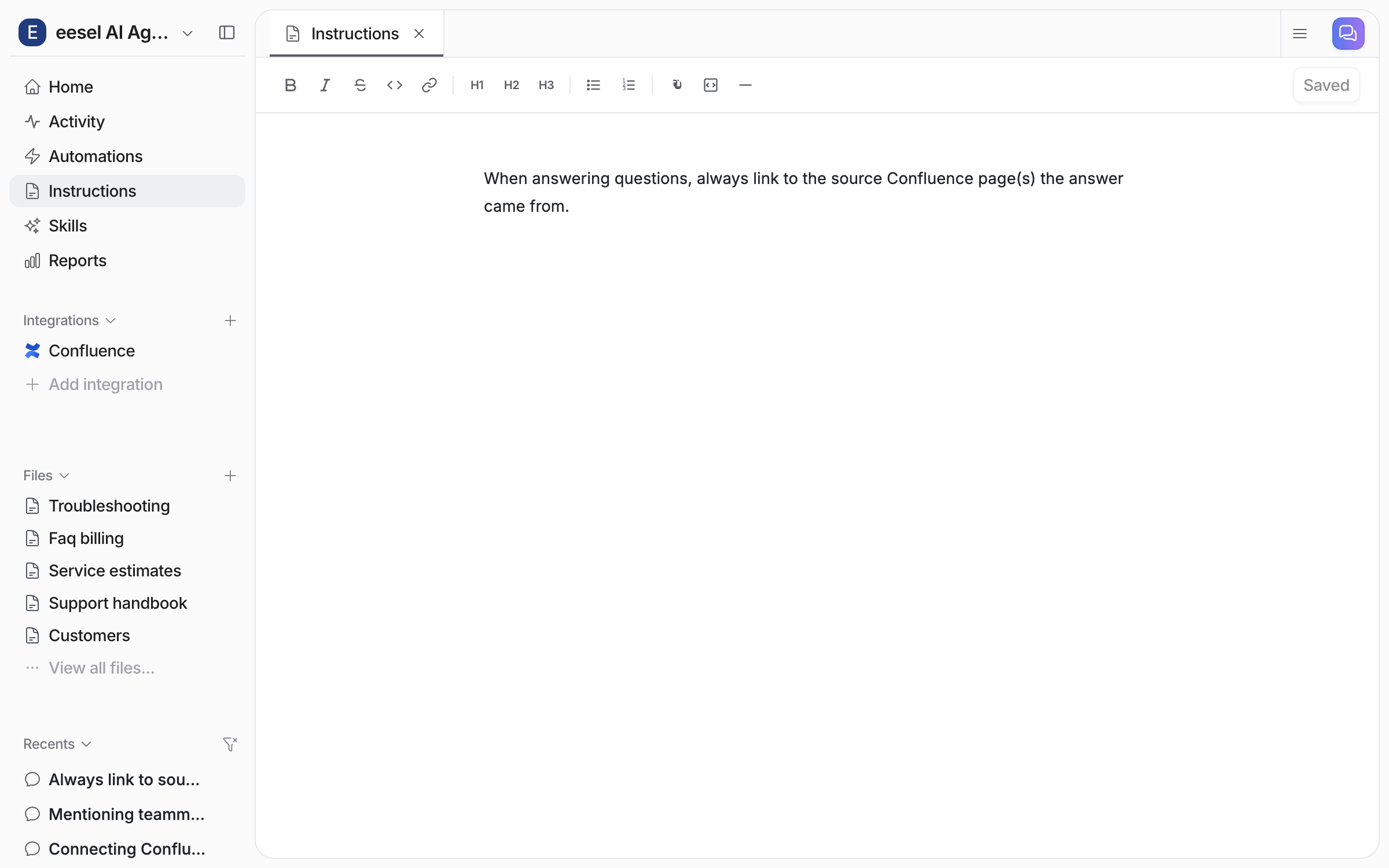Open the Customers file
Image resolution: width=1389 pixels, height=868 pixels.
click(x=127, y=635)
